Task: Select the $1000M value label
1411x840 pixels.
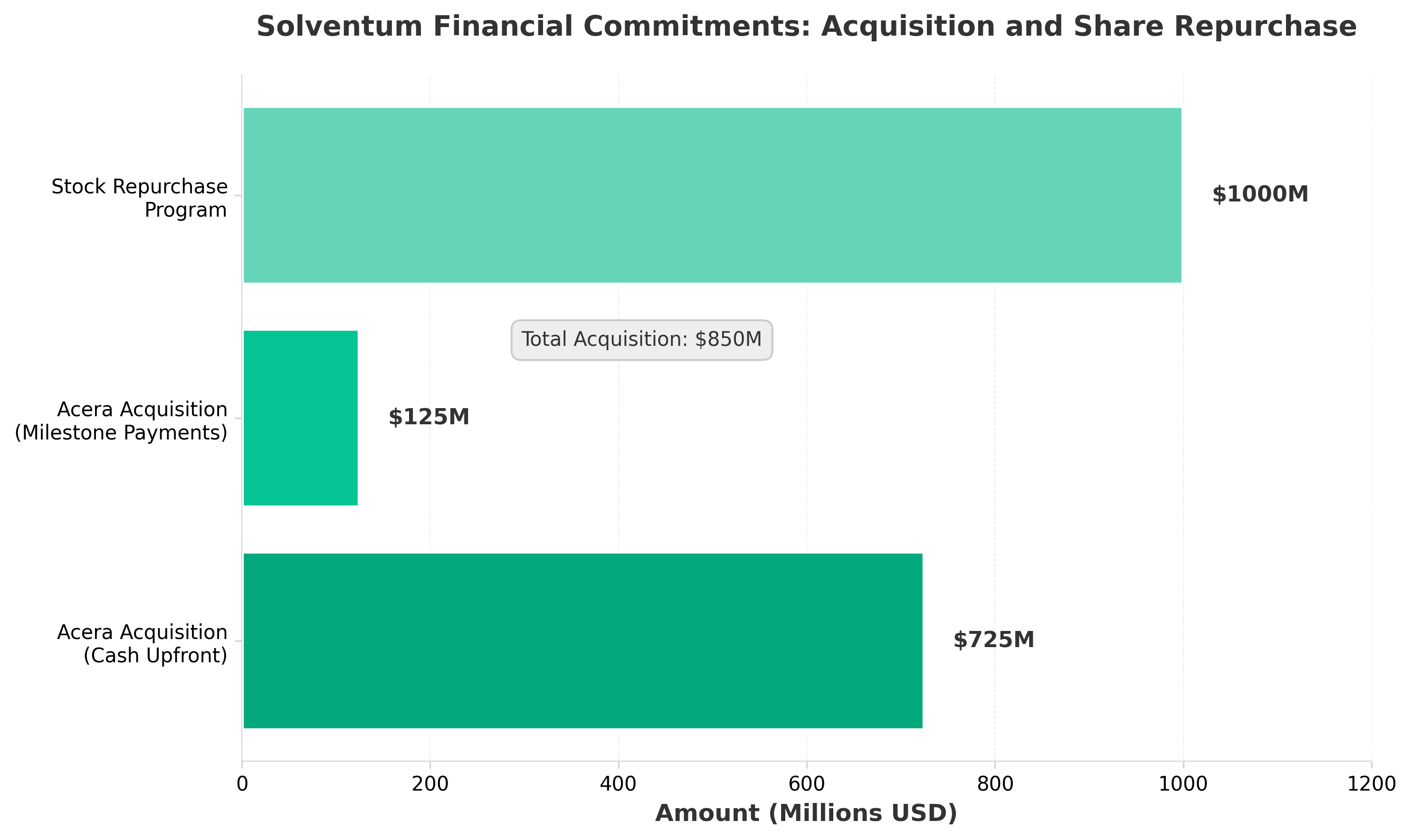Action: click(1259, 195)
